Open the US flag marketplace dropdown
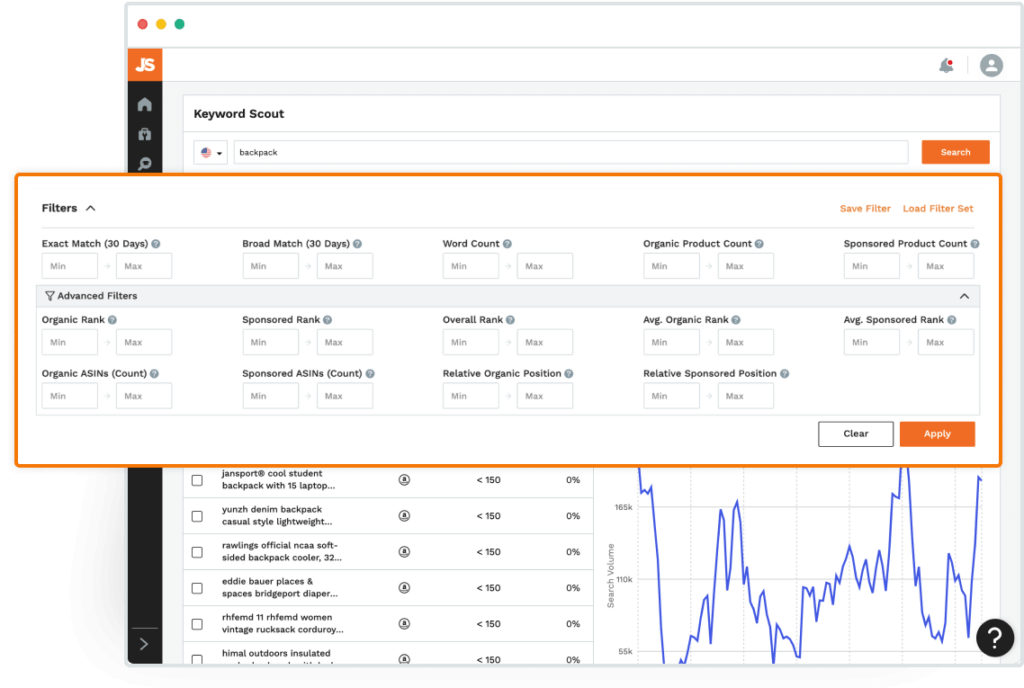The image size is (1024, 688). click(211, 153)
